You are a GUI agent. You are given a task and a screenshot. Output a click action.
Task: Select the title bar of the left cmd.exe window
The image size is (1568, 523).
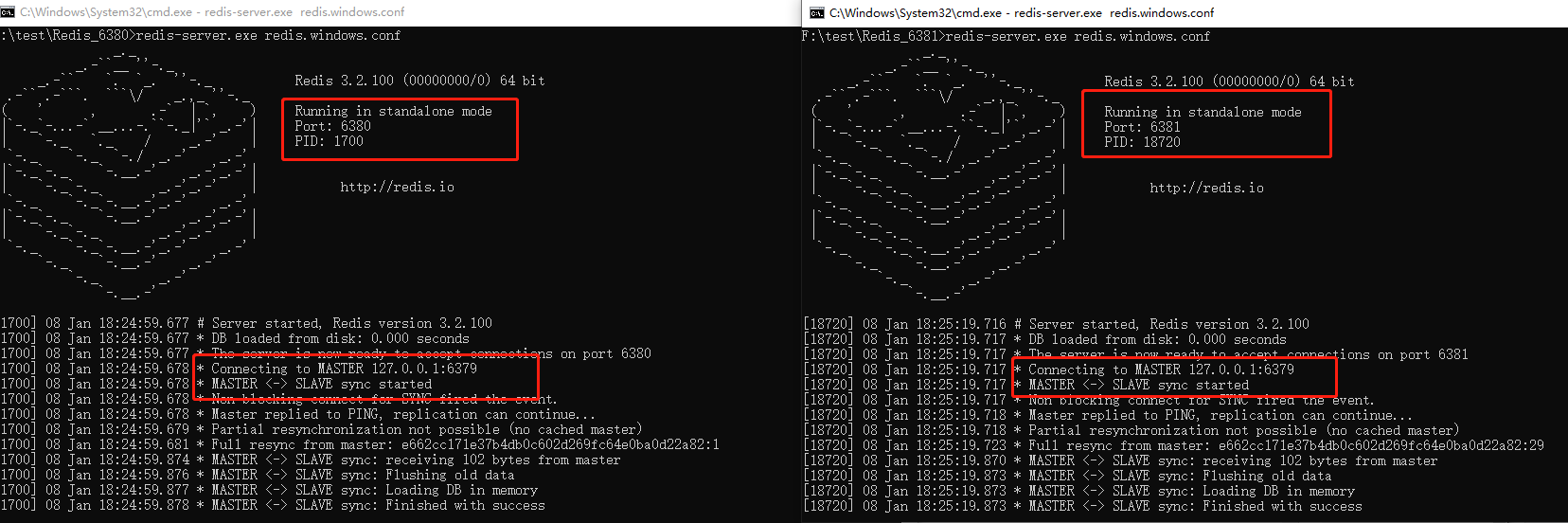point(401,12)
